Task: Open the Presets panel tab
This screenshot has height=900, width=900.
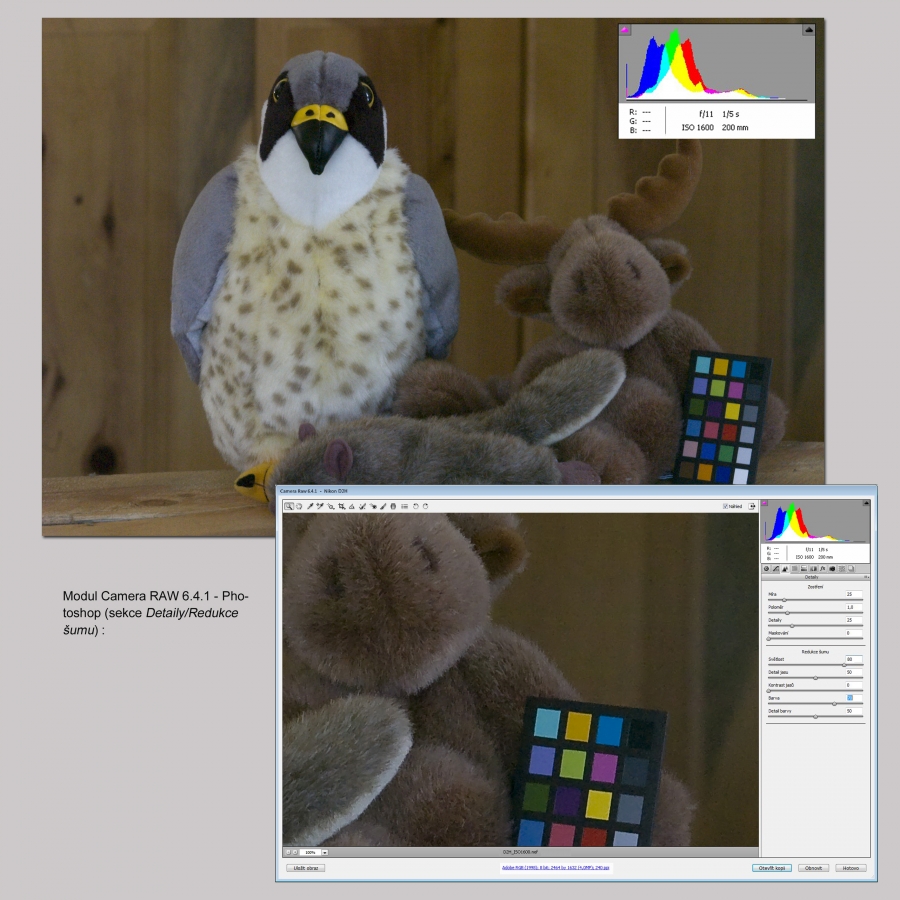Action: (x=841, y=569)
